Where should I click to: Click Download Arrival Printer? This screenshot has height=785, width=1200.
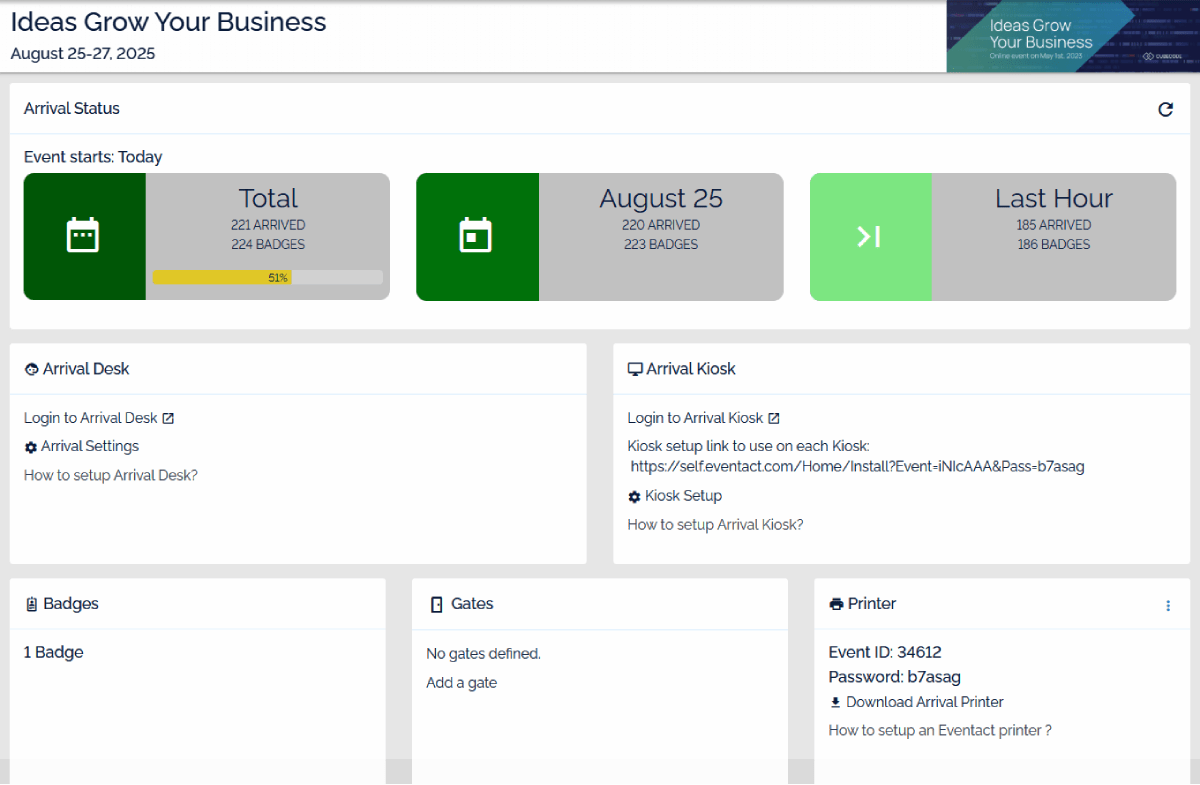(924, 702)
